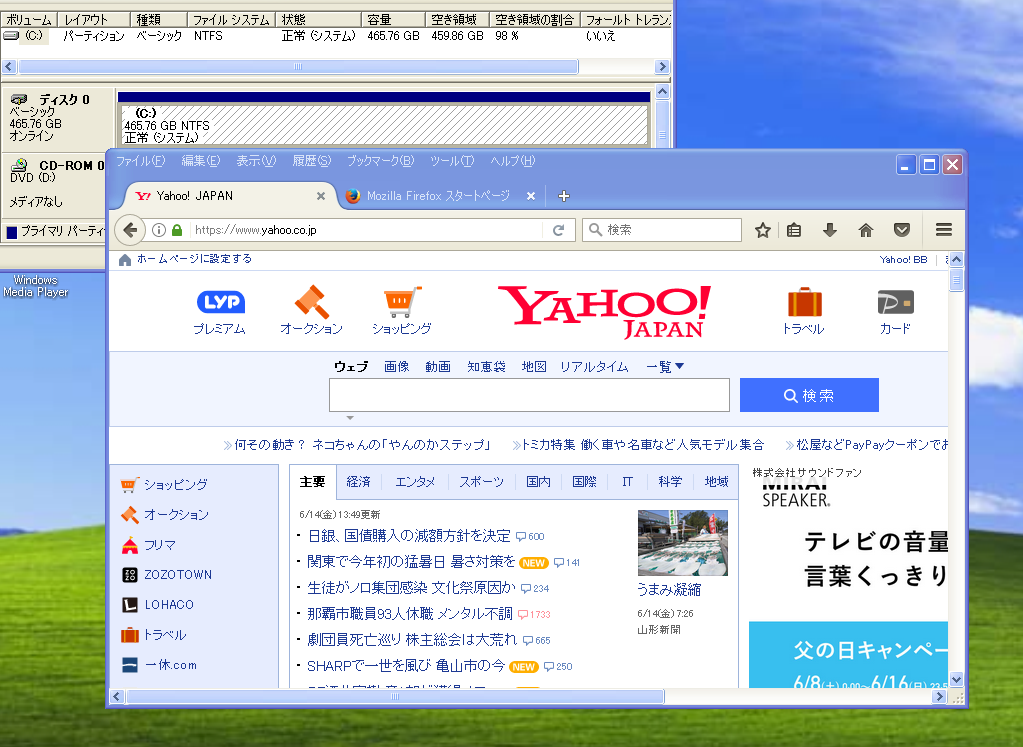Select the 国際 news tab

point(584,481)
